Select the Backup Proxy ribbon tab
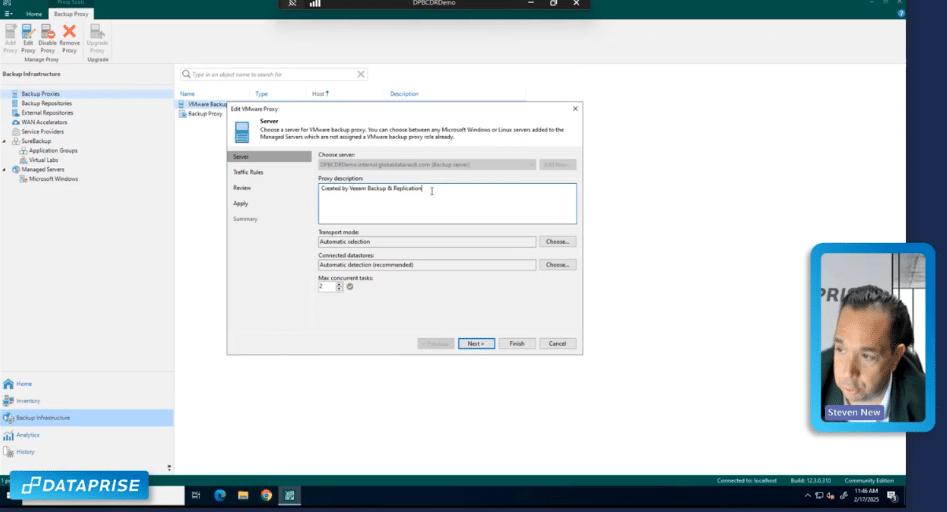This screenshot has height=512, width=947. (x=71, y=13)
